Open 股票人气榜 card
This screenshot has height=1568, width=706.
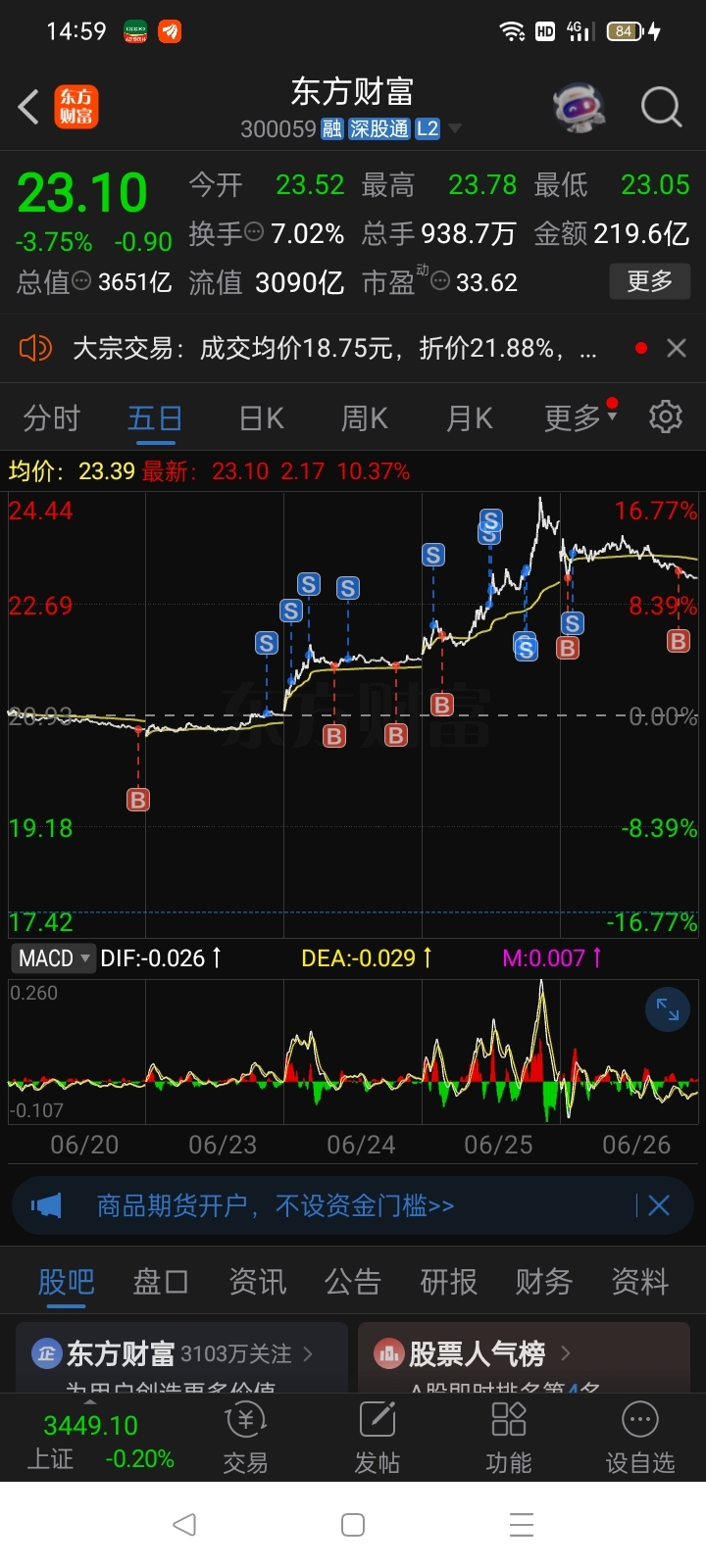(x=524, y=1356)
